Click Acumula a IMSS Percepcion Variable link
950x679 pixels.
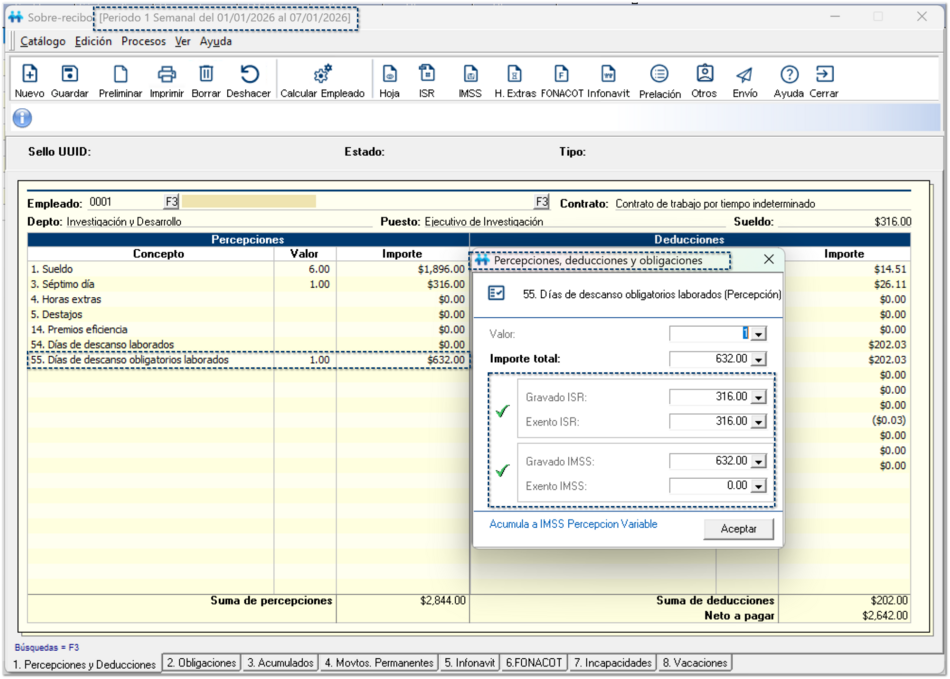(573, 524)
